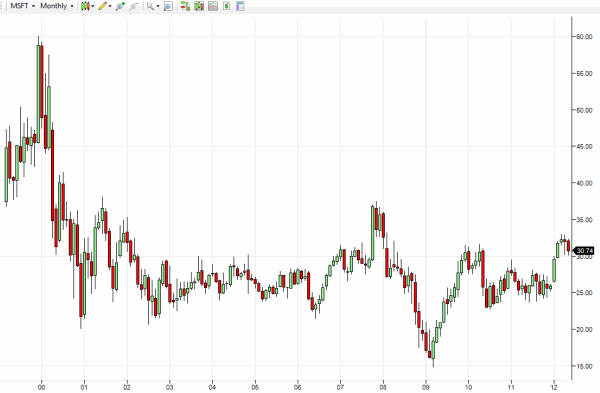Click the add indicator icon with green plus
The image size is (600, 393).
[x=120, y=6]
